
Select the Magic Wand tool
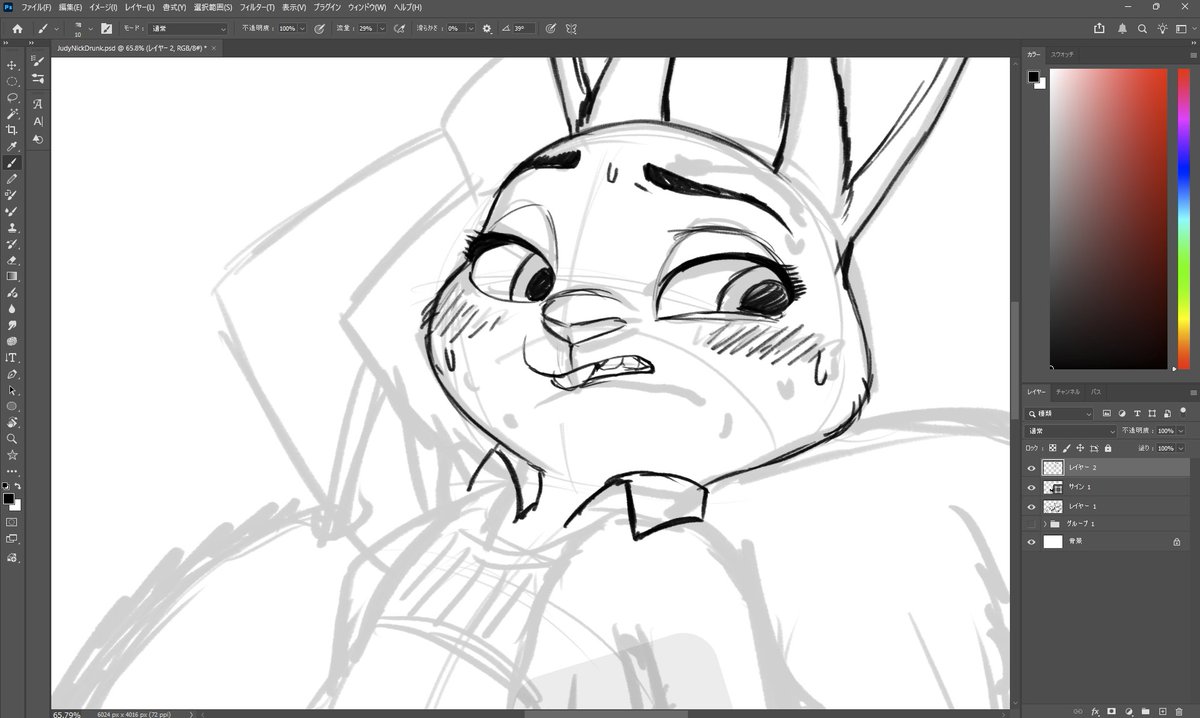12,113
